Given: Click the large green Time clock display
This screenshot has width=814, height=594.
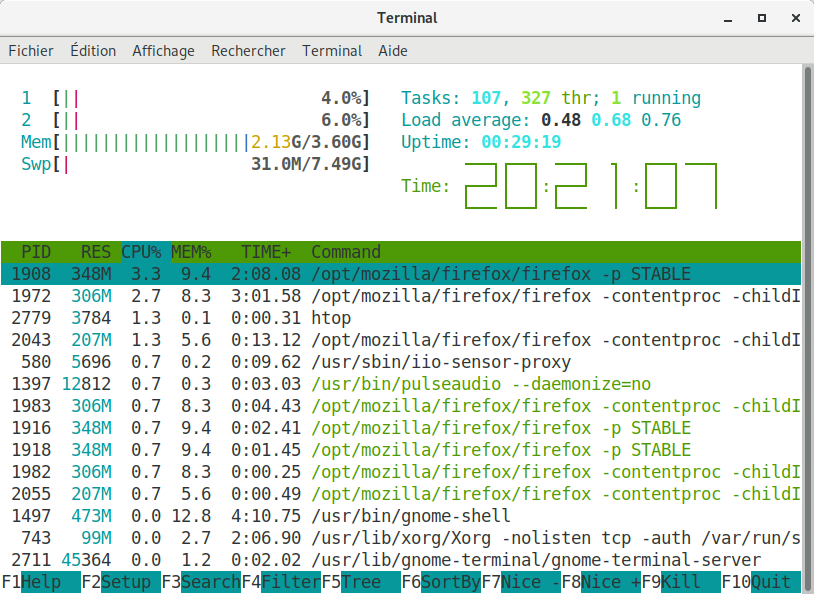Looking at the screenshot, I should point(591,186).
